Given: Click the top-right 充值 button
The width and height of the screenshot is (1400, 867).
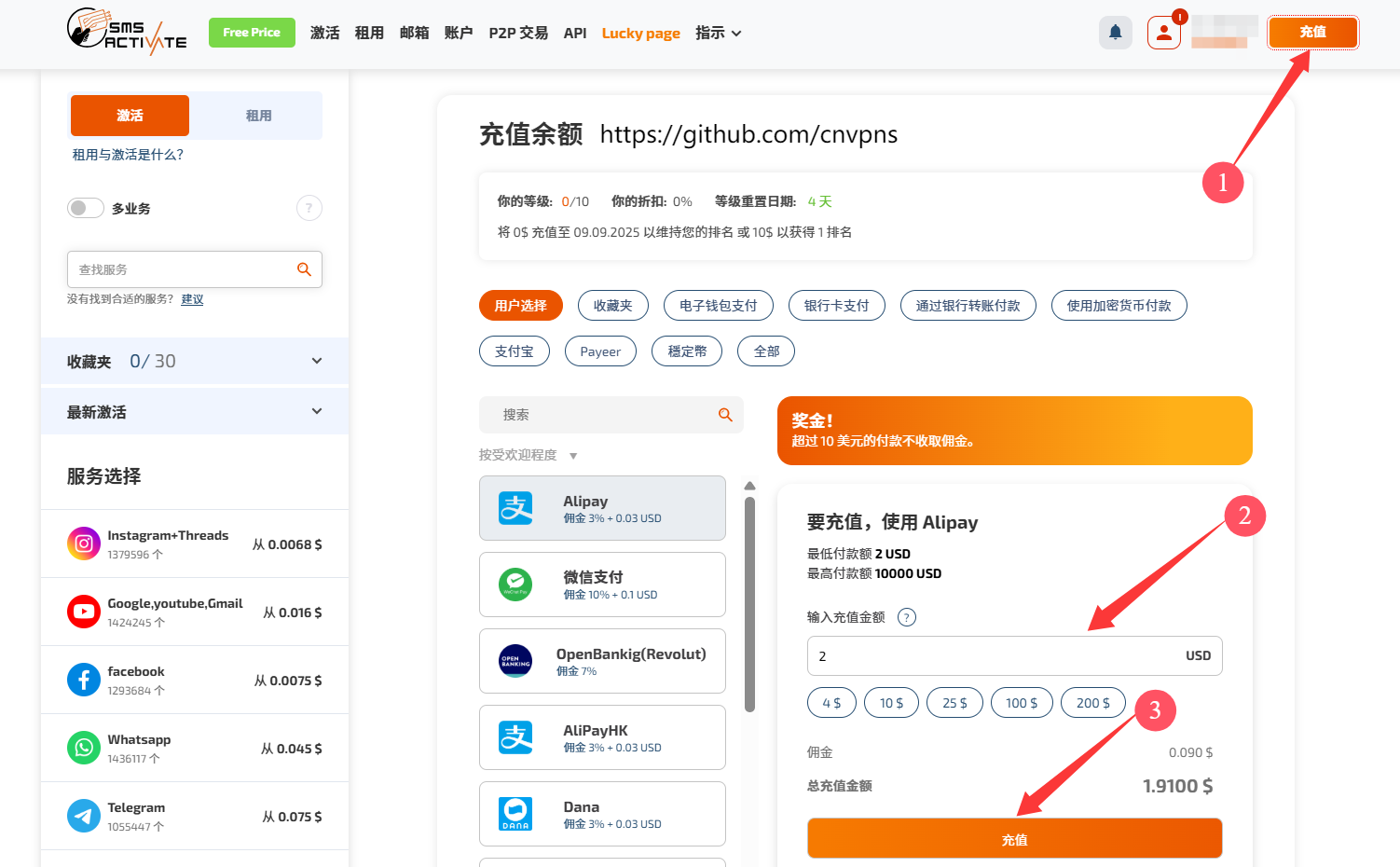Looking at the screenshot, I should tap(1312, 32).
